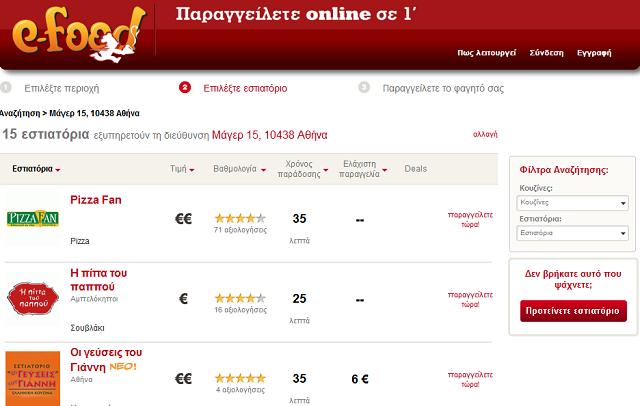Click the Deals column header

pyautogui.click(x=416, y=169)
